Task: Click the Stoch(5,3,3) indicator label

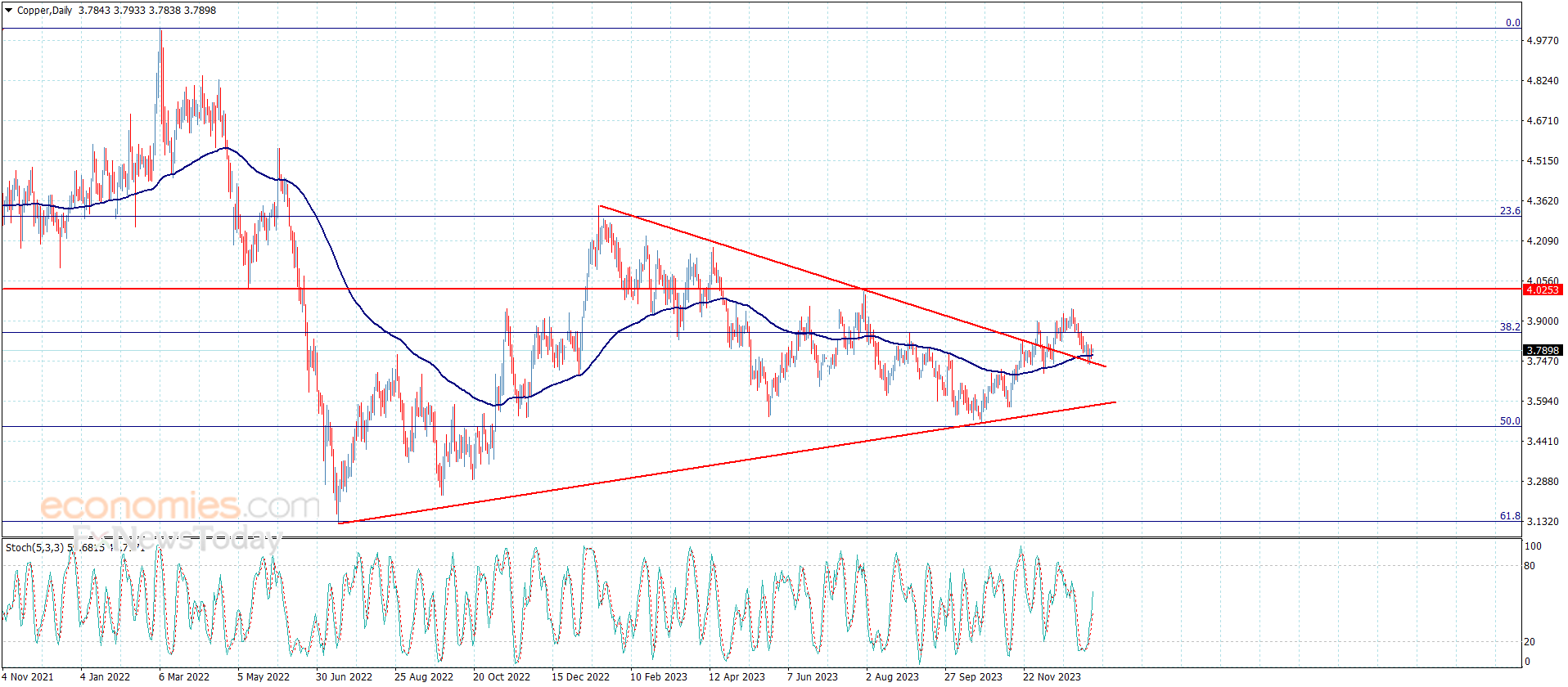Action: point(34,547)
